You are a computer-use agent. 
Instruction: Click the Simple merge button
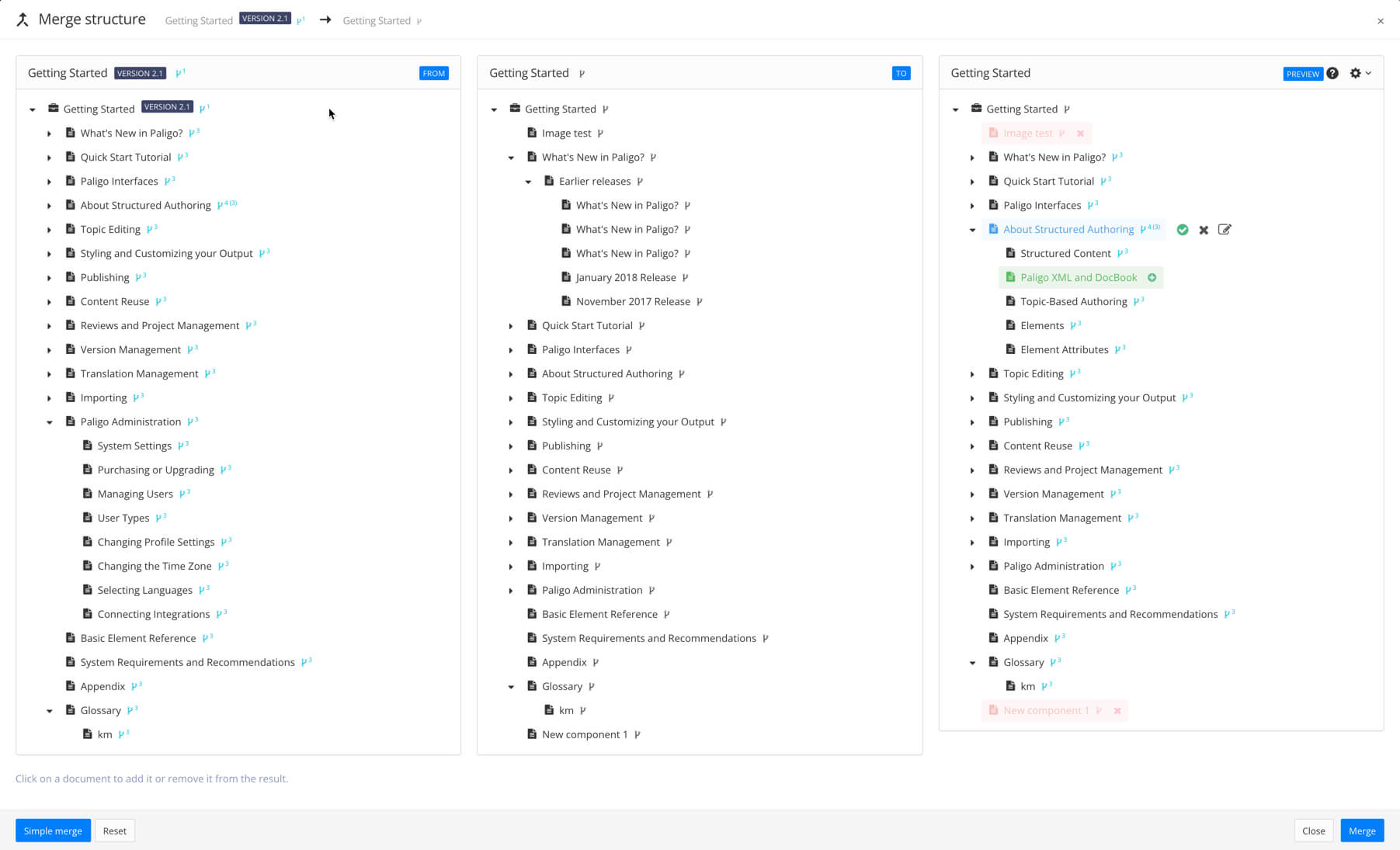pos(52,830)
